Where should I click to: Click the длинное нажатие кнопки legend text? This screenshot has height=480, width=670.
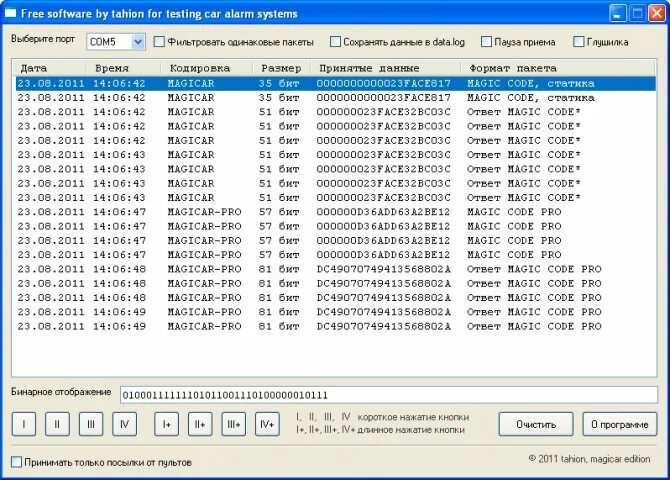[x=411, y=430]
